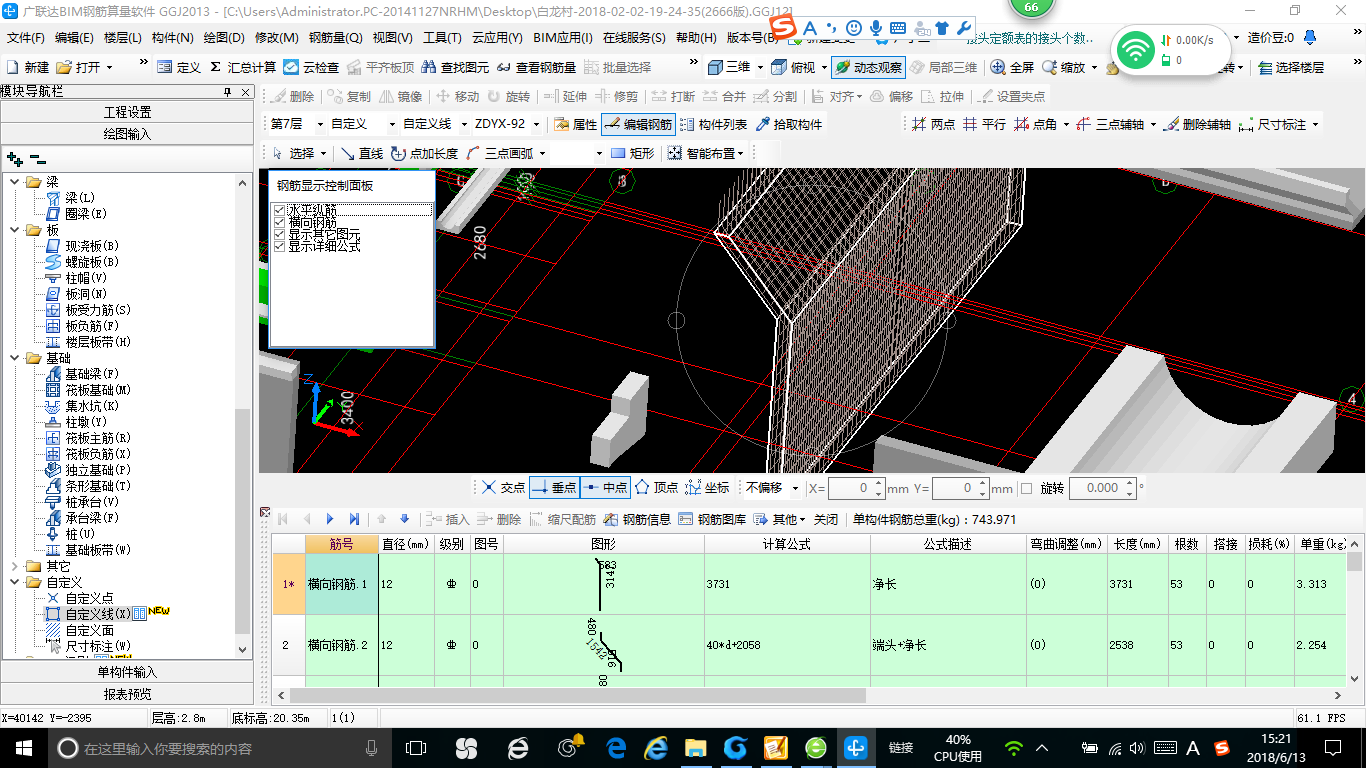Click the 新建 new file icon
Viewport: 1366px width, 768px height.
click(28, 68)
